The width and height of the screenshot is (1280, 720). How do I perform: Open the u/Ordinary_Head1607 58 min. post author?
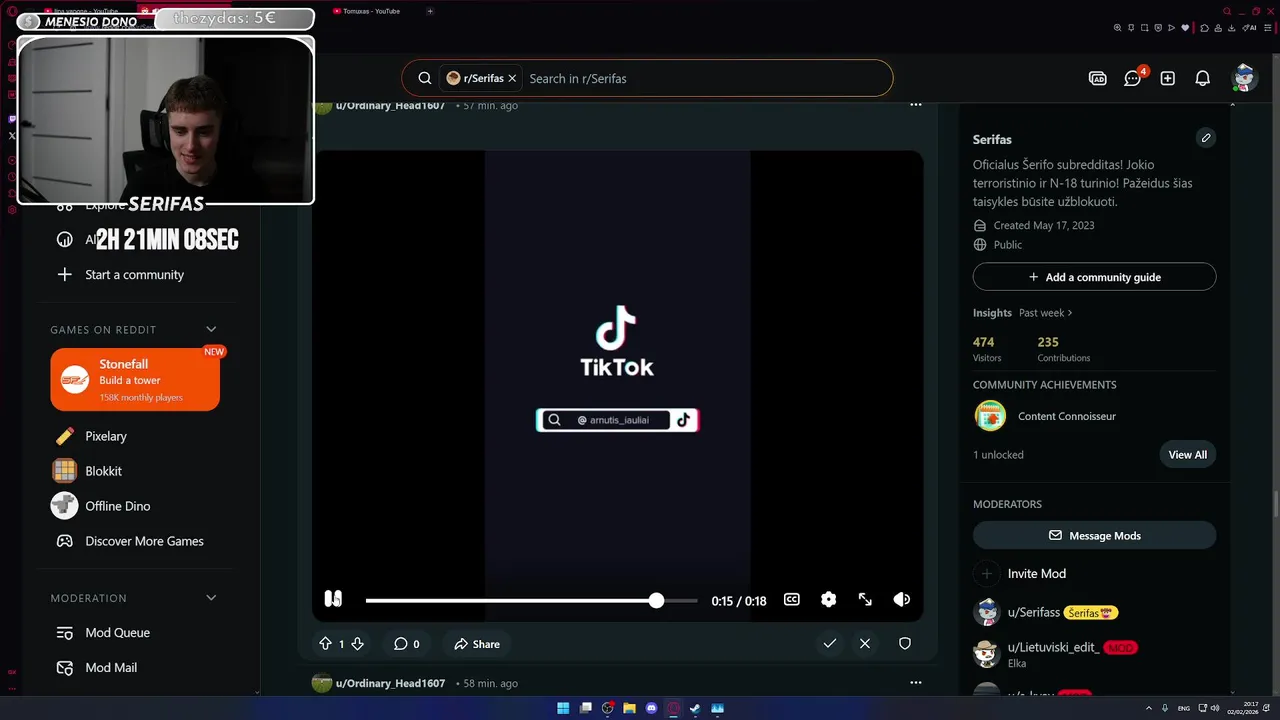[x=390, y=683]
